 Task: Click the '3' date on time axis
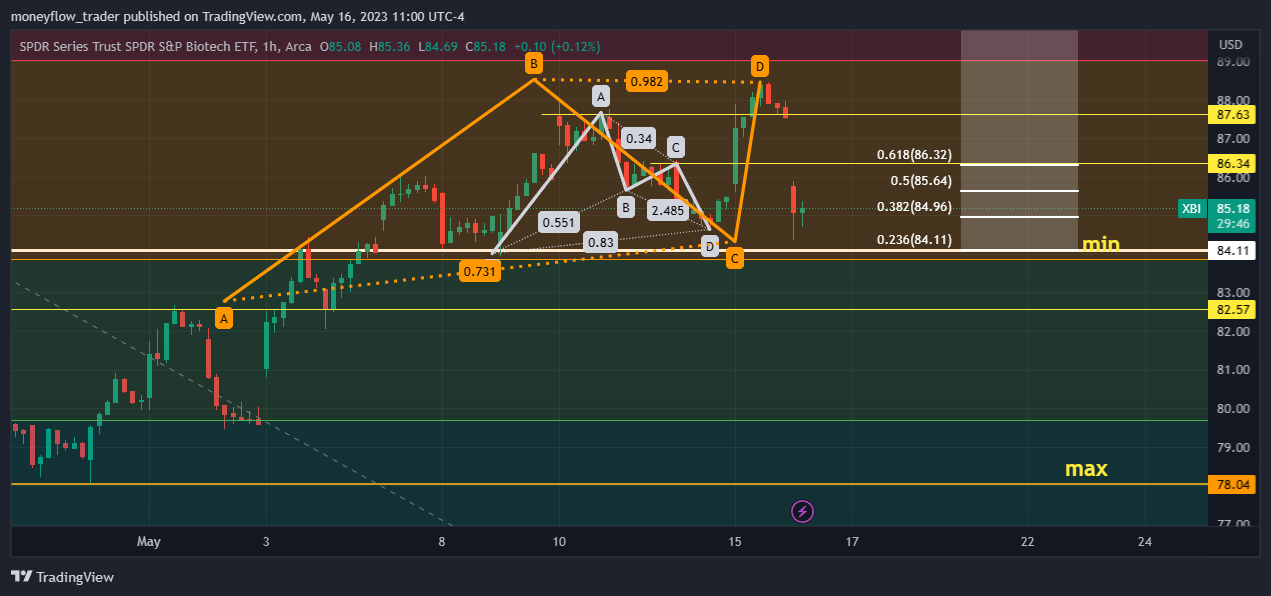point(266,541)
